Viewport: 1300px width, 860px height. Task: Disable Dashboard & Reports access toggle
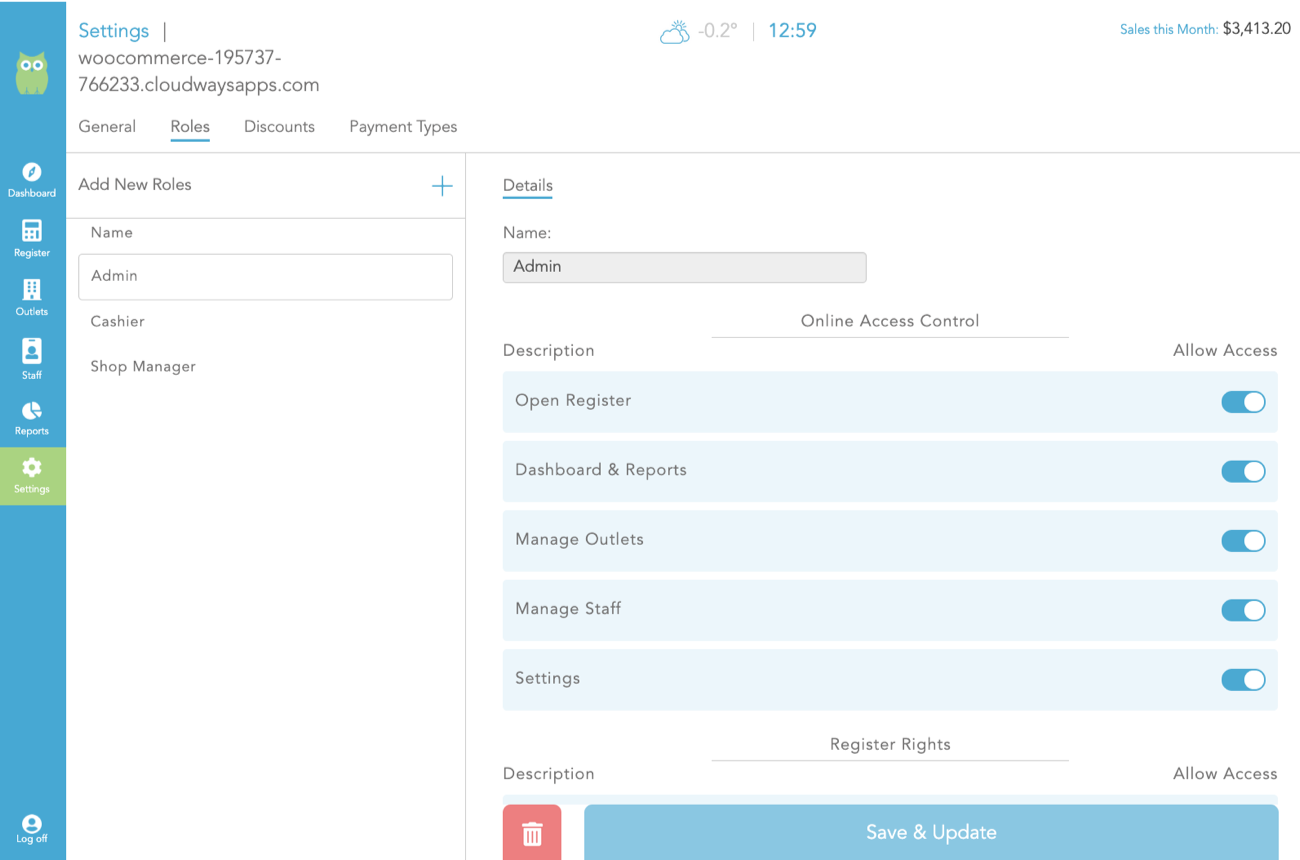(x=1243, y=471)
